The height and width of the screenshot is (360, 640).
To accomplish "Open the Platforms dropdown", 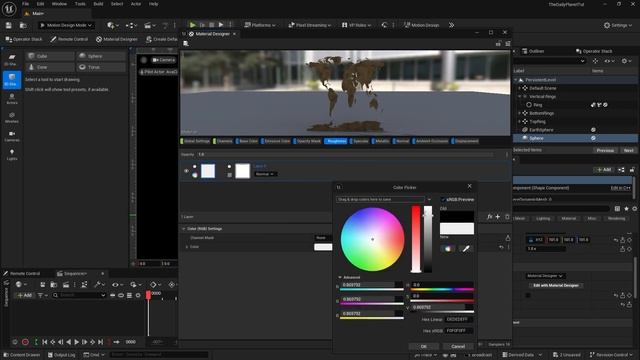I will [x=260, y=25].
